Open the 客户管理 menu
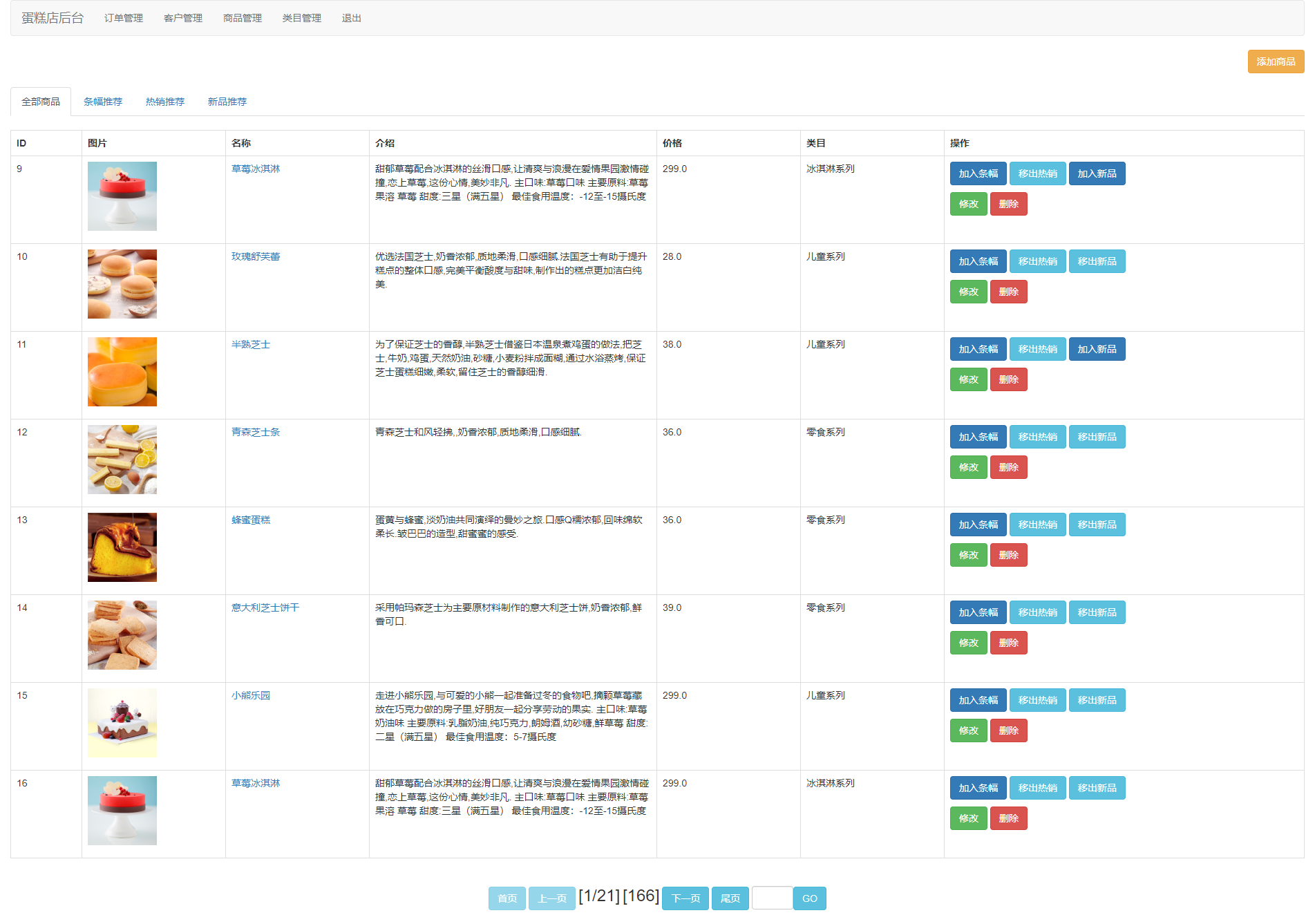The image size is (1315, 924). [182, 18]
